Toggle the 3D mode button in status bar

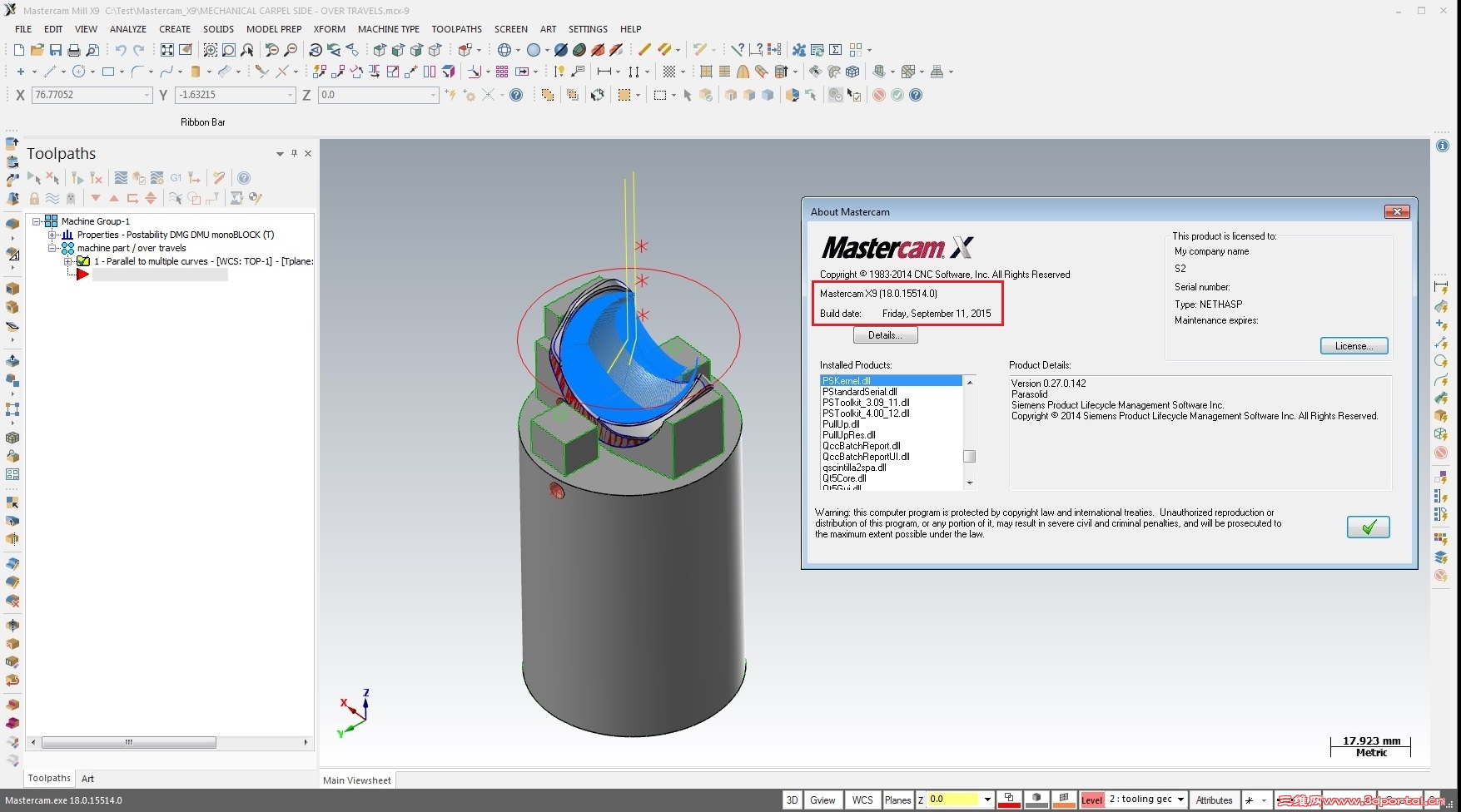[792, 800]
